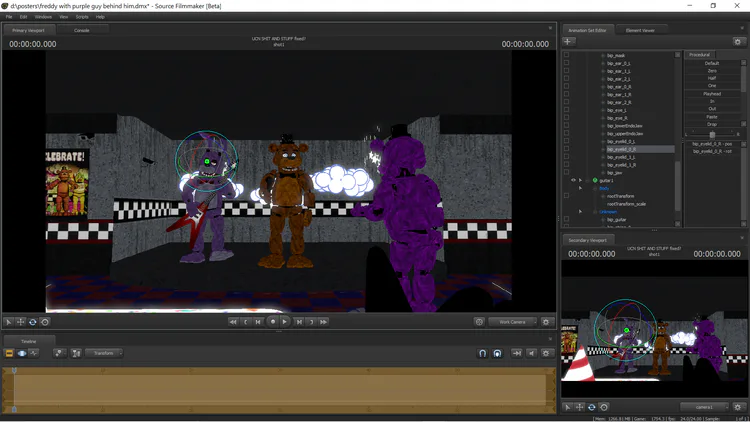Tick the checkbox for bip_ear_2_R

(x=566, y=102)
